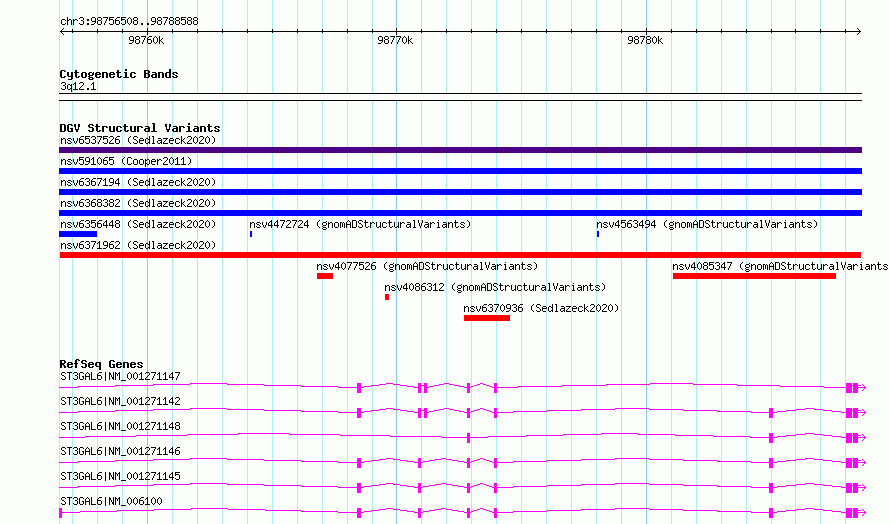Open the nsv6371962 (Sedlazeck2020) label
Image resolution: width=890 pixels, height=524 pixels.
pyautogui.click(x=138, y=245)
